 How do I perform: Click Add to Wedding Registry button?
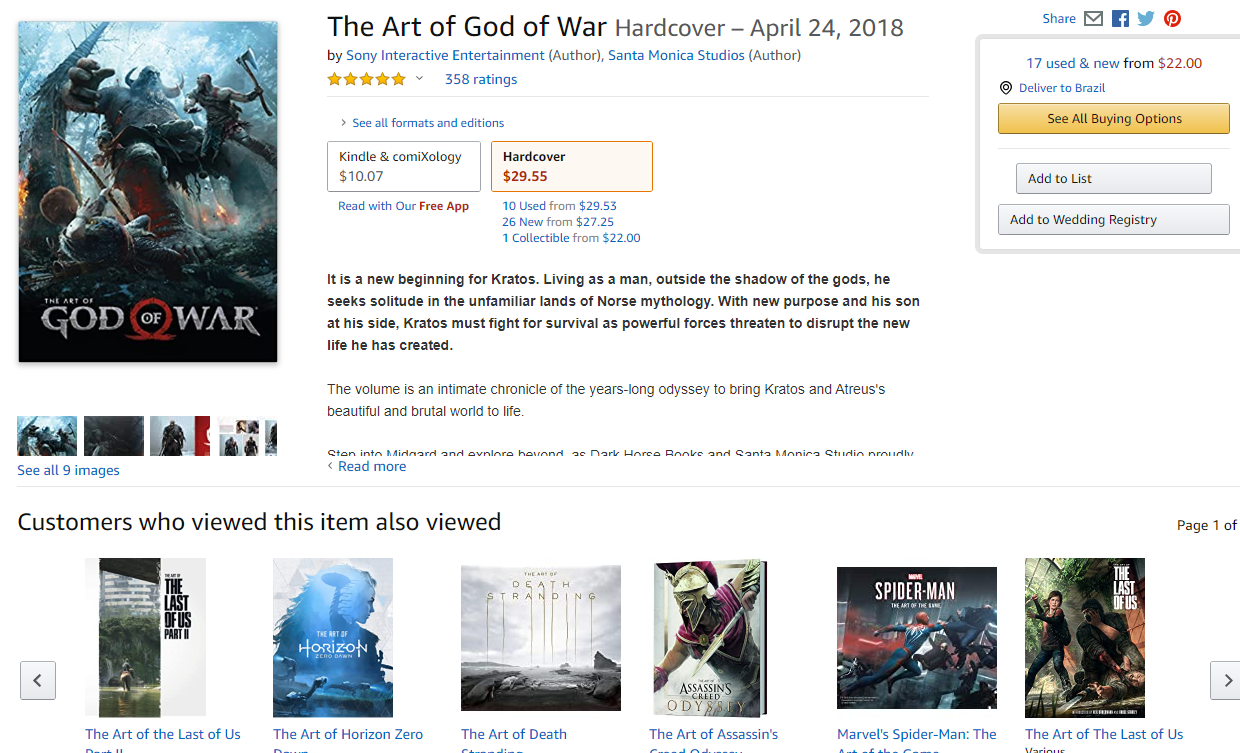click(x=1114, y=220)
